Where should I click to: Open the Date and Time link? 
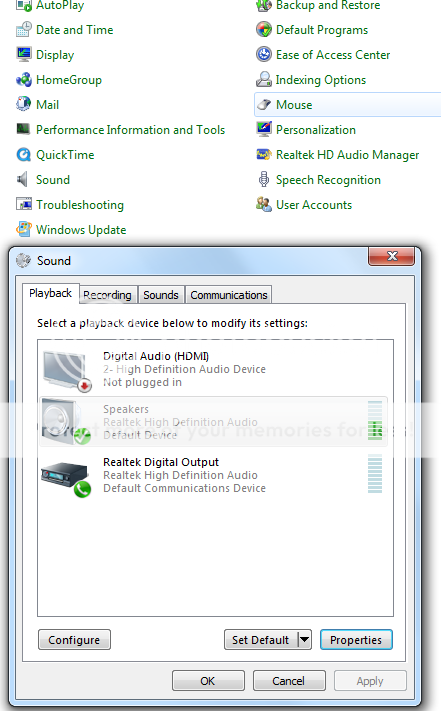[75, 30]
